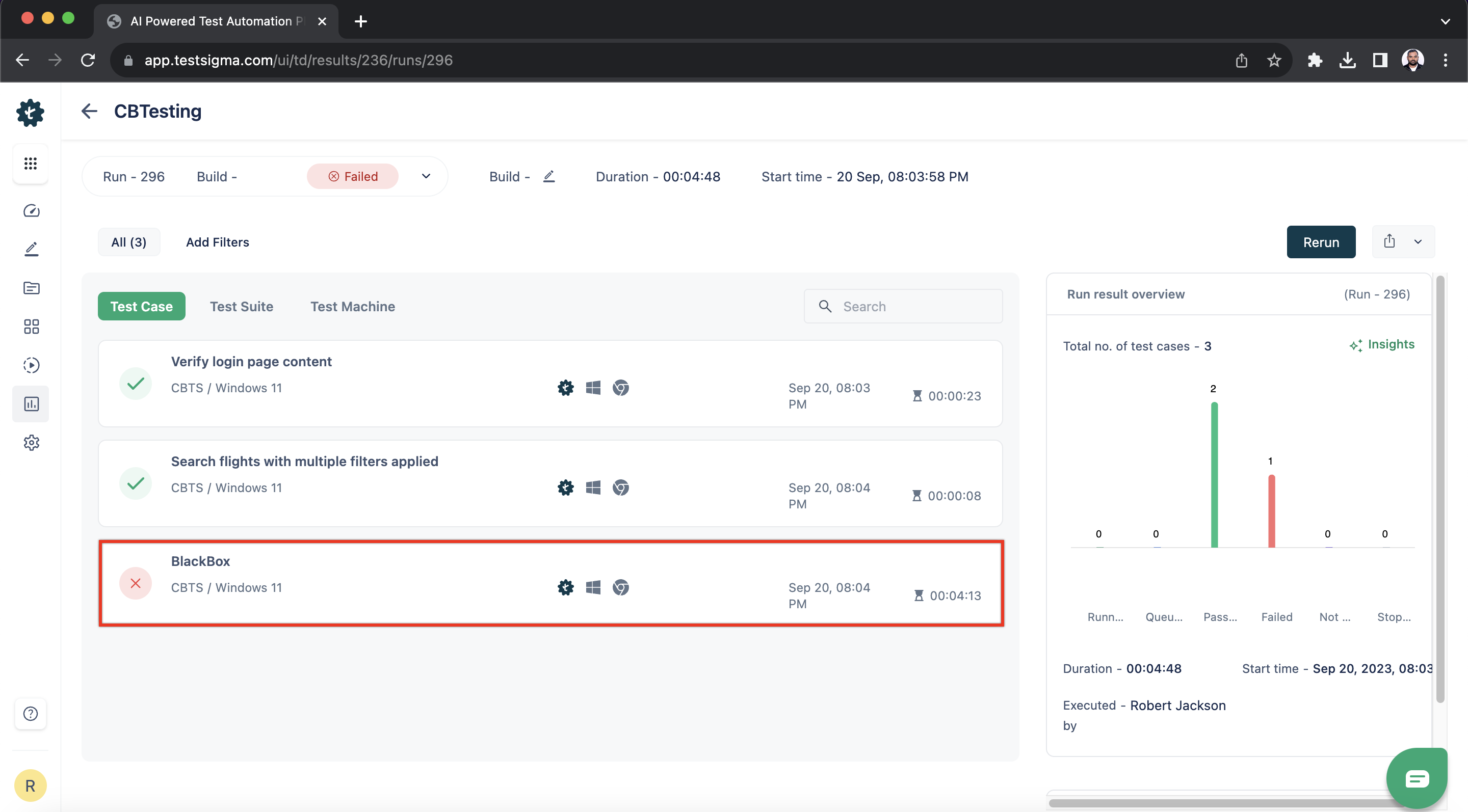
Task: Open Verify login page content test case
Action: [550, 383]
